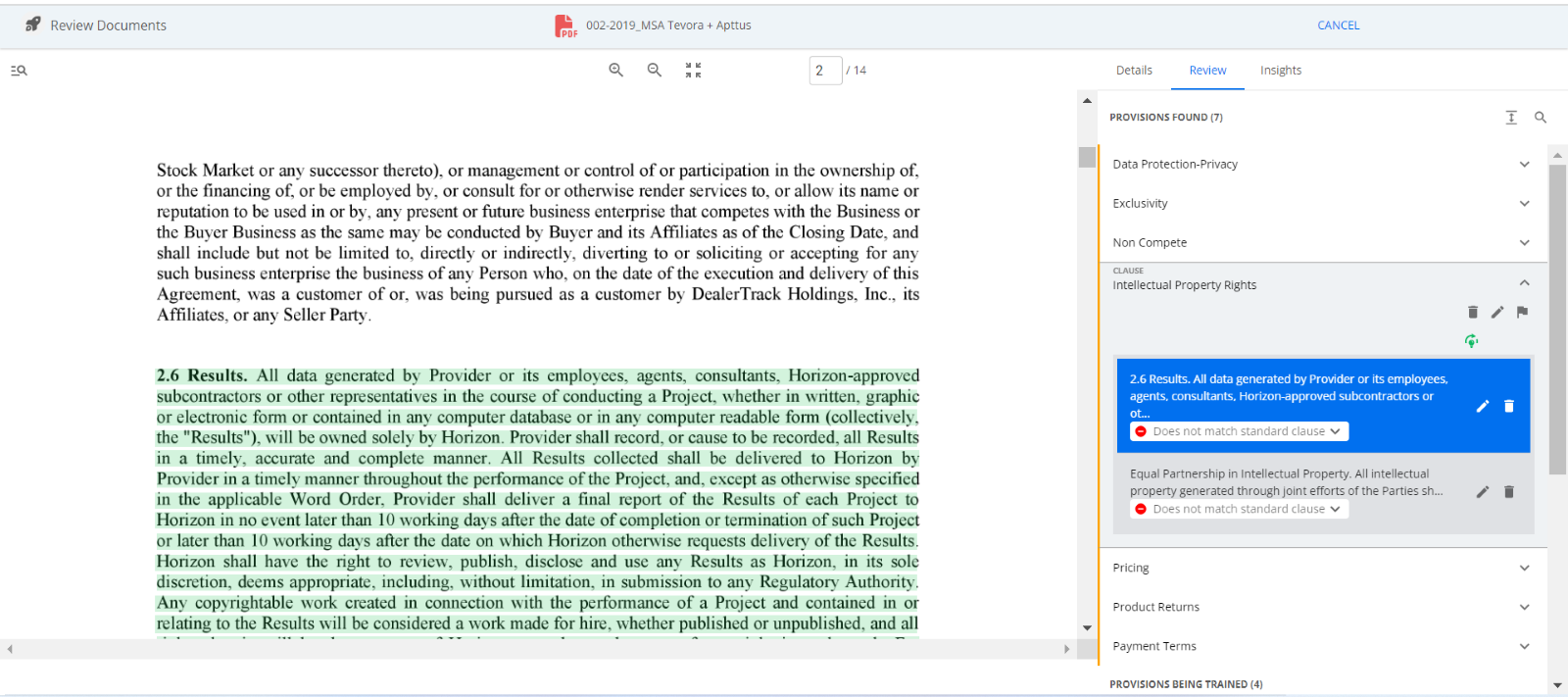Open match status dropdown for 2.6 Results
The width and height of the screenshot is (1568, 697).
pyautogui.click(x=1240, y=431)
